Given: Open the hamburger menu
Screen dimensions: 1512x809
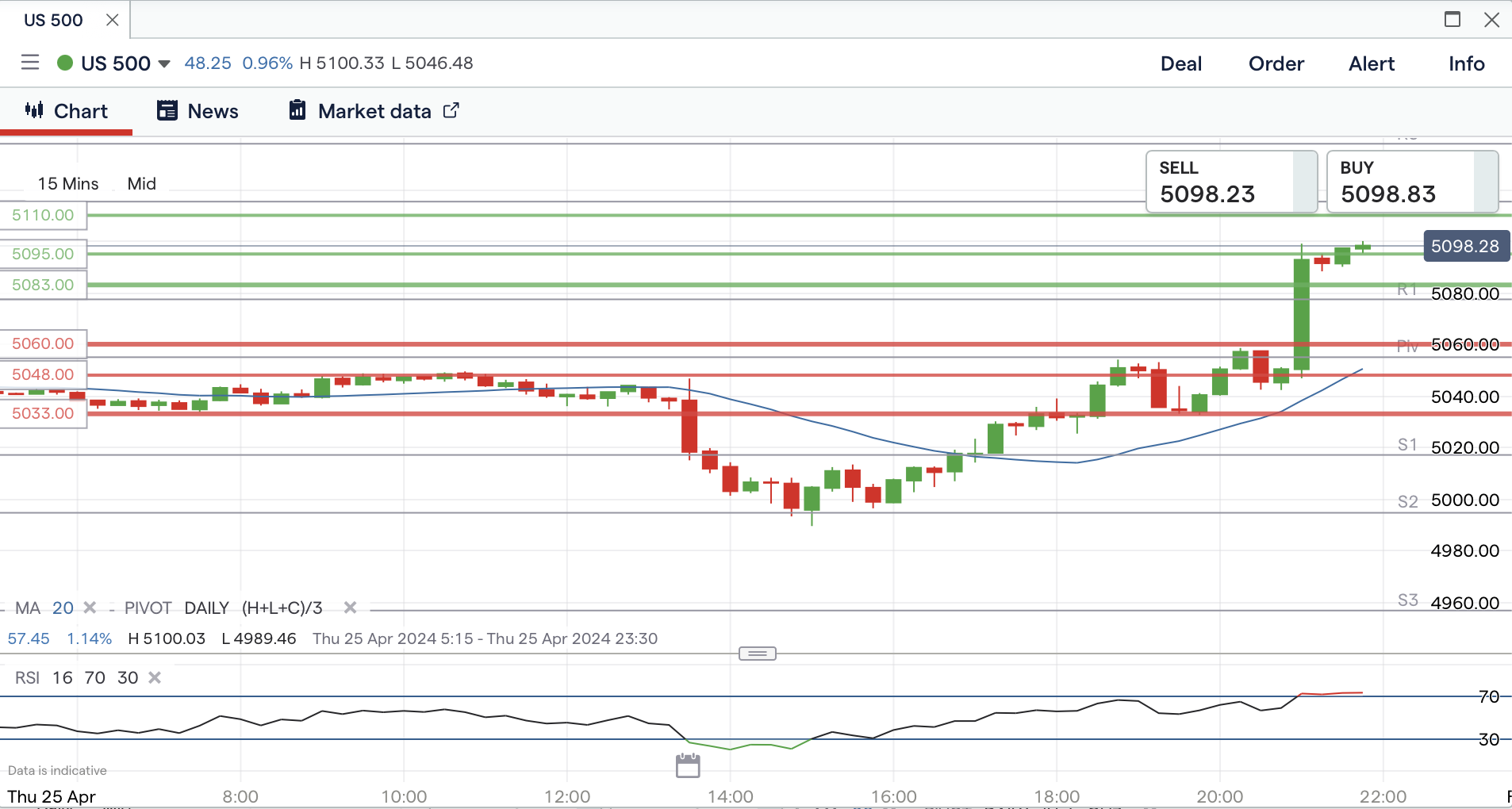Looking at the screenshot, I should coord(30,63).
